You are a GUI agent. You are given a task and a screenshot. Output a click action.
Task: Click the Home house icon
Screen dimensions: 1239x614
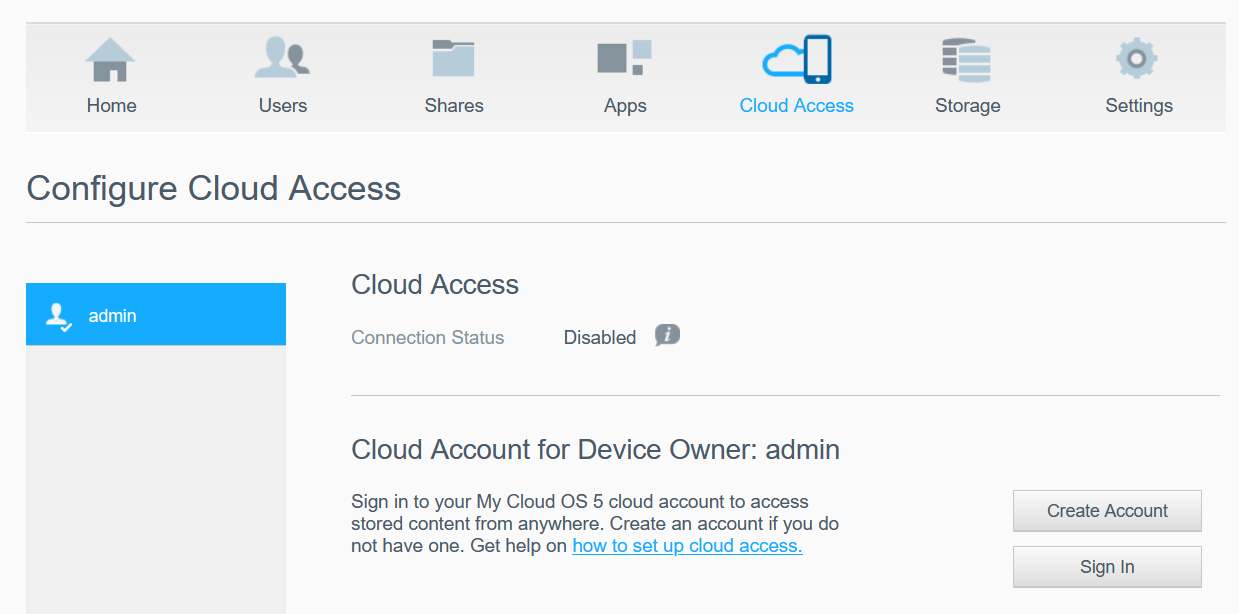pos(110,60)
